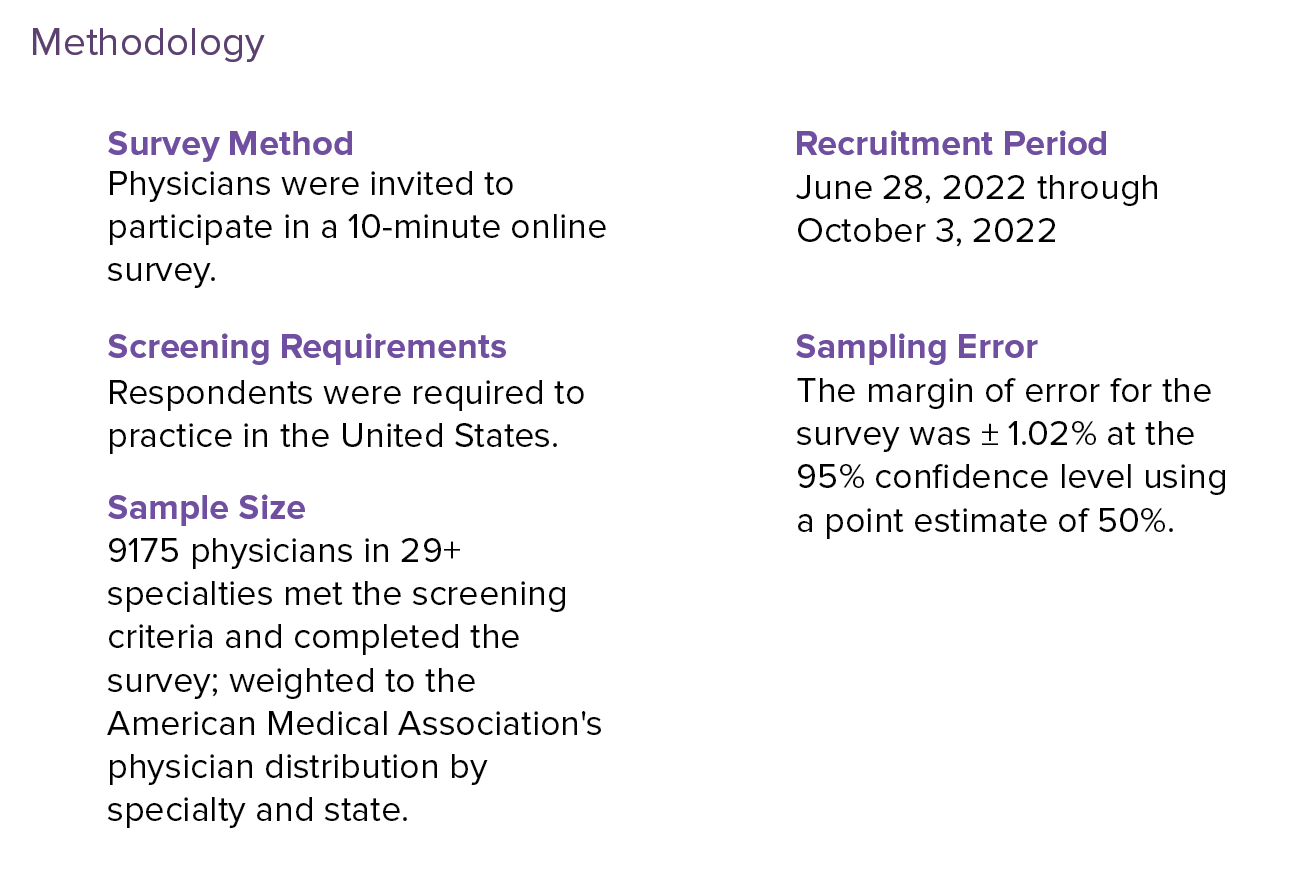1290x878 pixels.
Task: Click "American Medical Association's" text
Action: 354,723
